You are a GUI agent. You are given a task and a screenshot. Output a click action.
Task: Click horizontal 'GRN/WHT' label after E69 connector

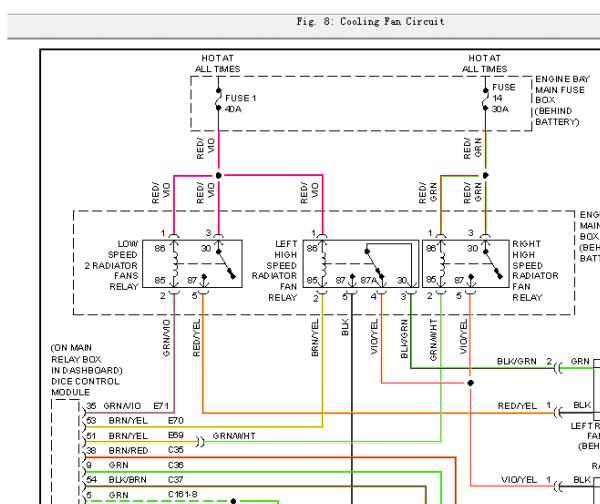click(x=234, y=436)
